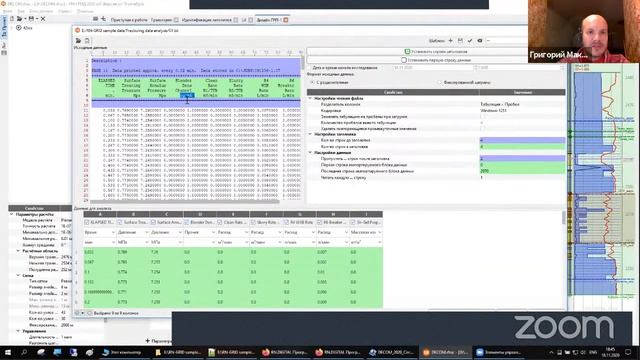Screen dimensions: 640x360
Task: Click the plus-axis icon left of the workflow tabs
Action: click(103, 19)
